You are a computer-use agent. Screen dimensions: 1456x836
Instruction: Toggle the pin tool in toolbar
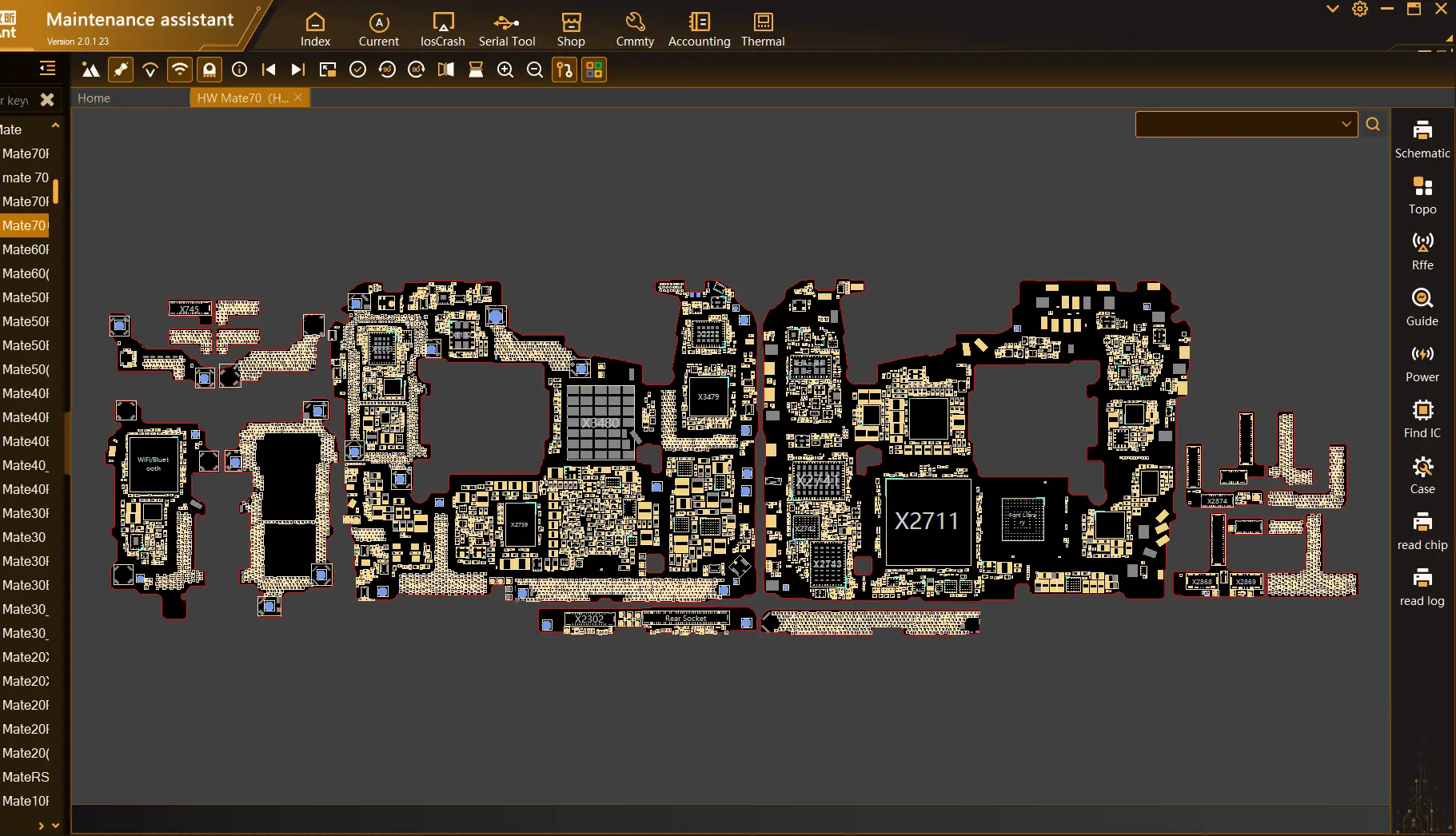click(x=121, y=70)
